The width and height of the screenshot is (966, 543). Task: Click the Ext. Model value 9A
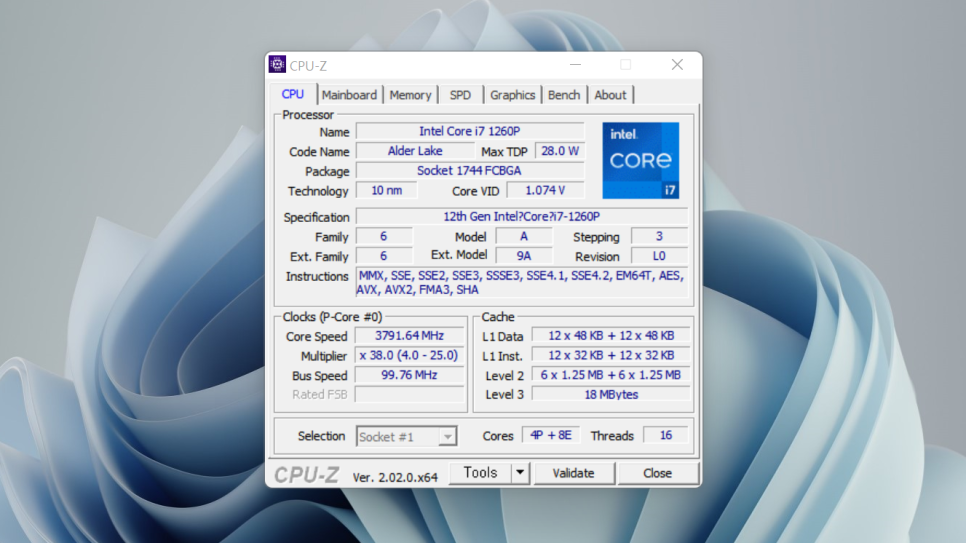(524, 256)
